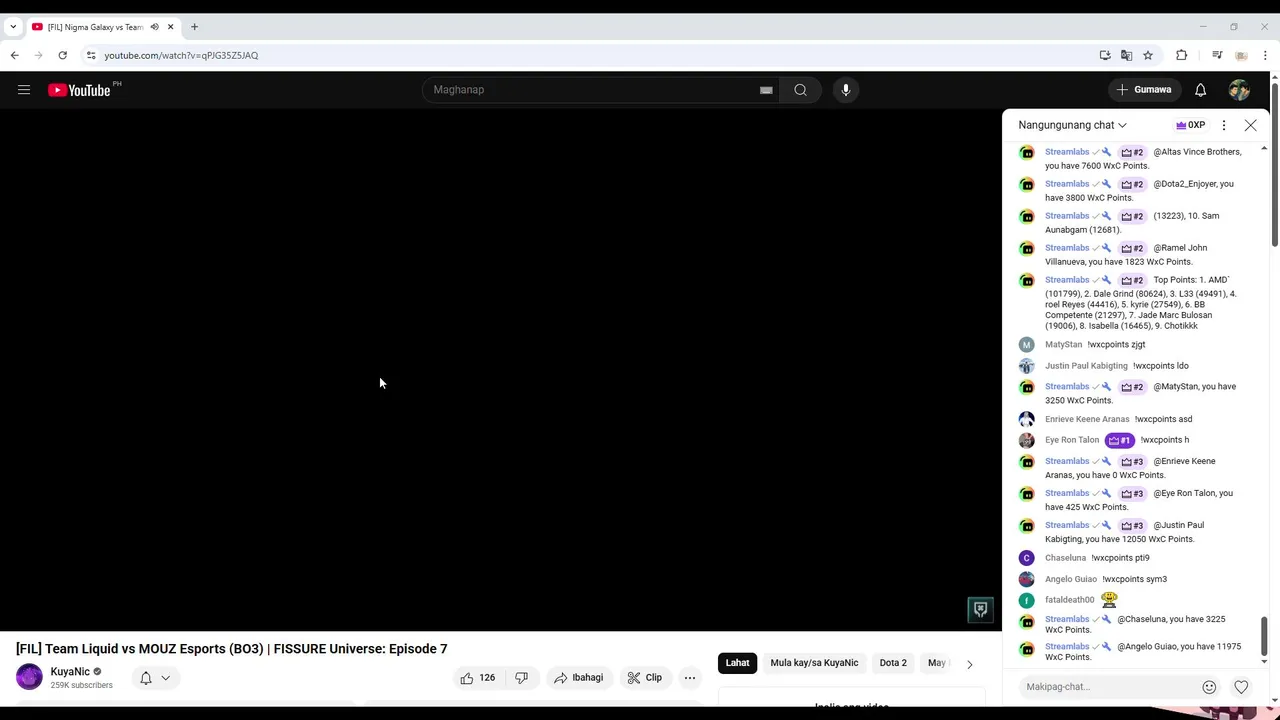Image resolution: width=1280 pixels, height=720 pixels.
Task: Open Enrieve Keene Aranas's chat username
Action: point(1087,419)
